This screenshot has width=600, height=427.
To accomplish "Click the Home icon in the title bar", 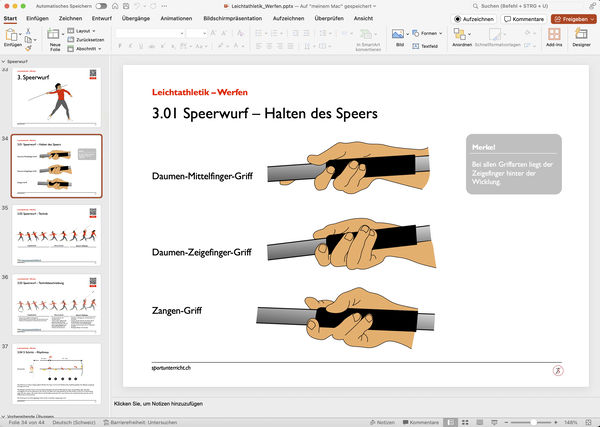I will click(x=115, y=6).
